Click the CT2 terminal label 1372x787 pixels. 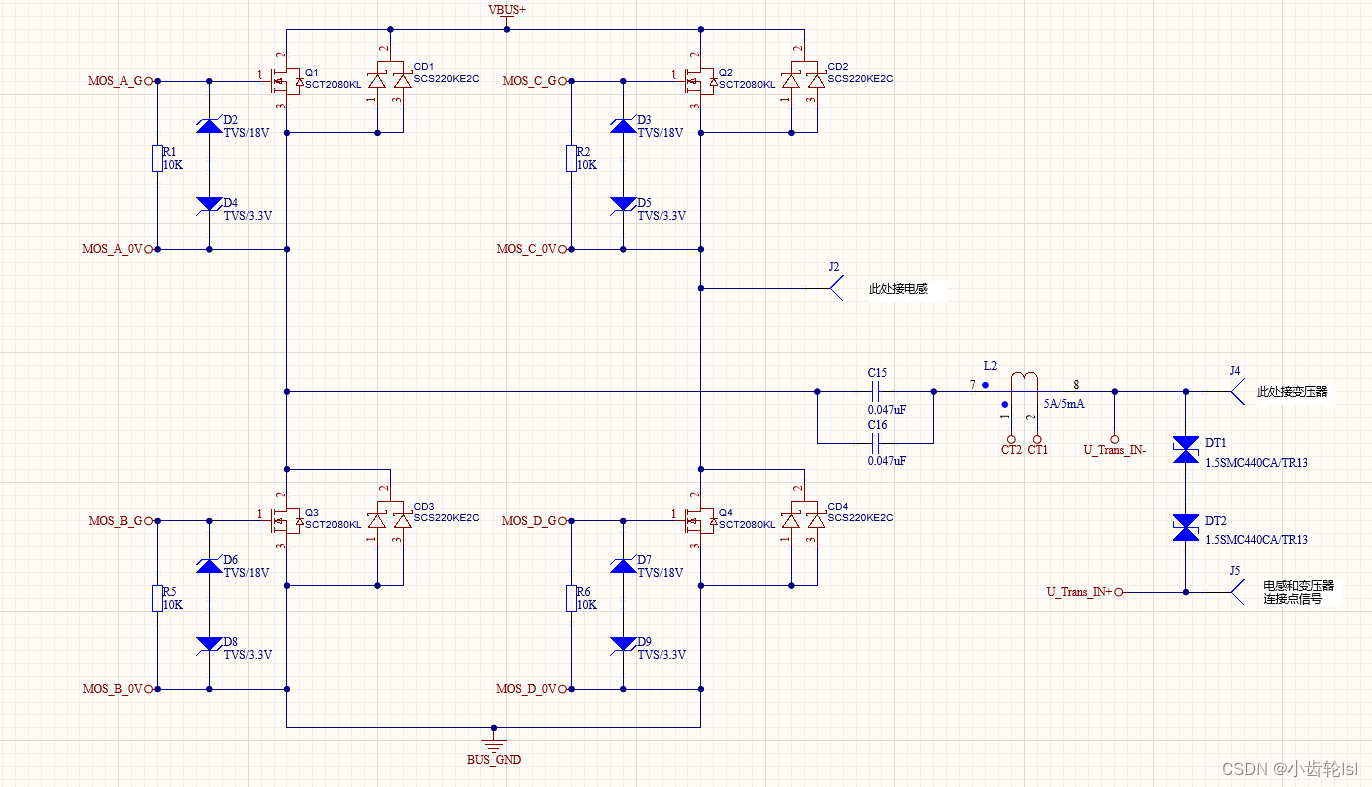point(1011,451)
